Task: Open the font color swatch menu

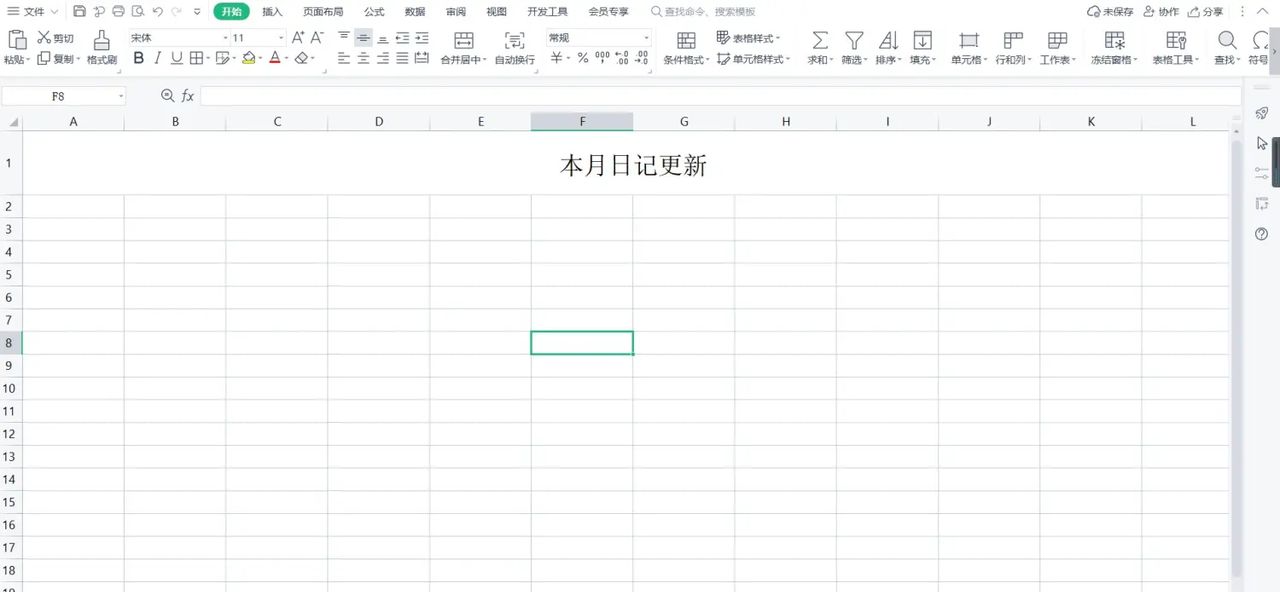Action: click(x=274, y=58)
